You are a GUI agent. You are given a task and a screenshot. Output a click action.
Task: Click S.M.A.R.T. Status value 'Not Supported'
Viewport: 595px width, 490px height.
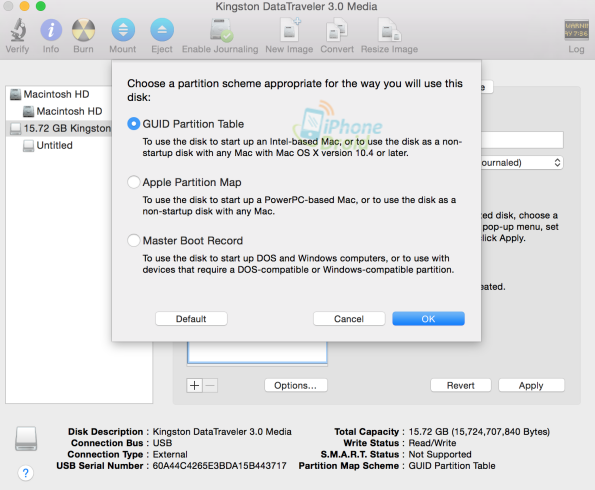click(440, 454)
